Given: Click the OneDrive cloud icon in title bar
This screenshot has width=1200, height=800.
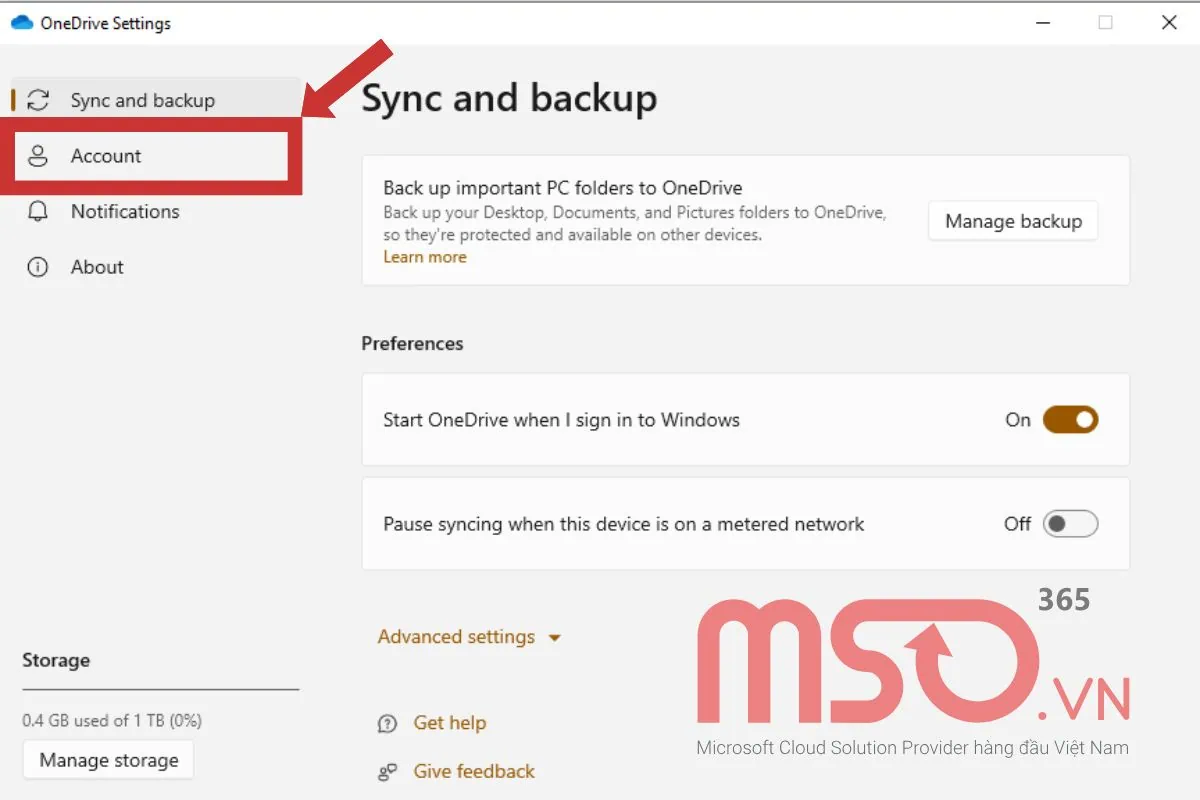Looking at the screenshot, I should (21, 23).
